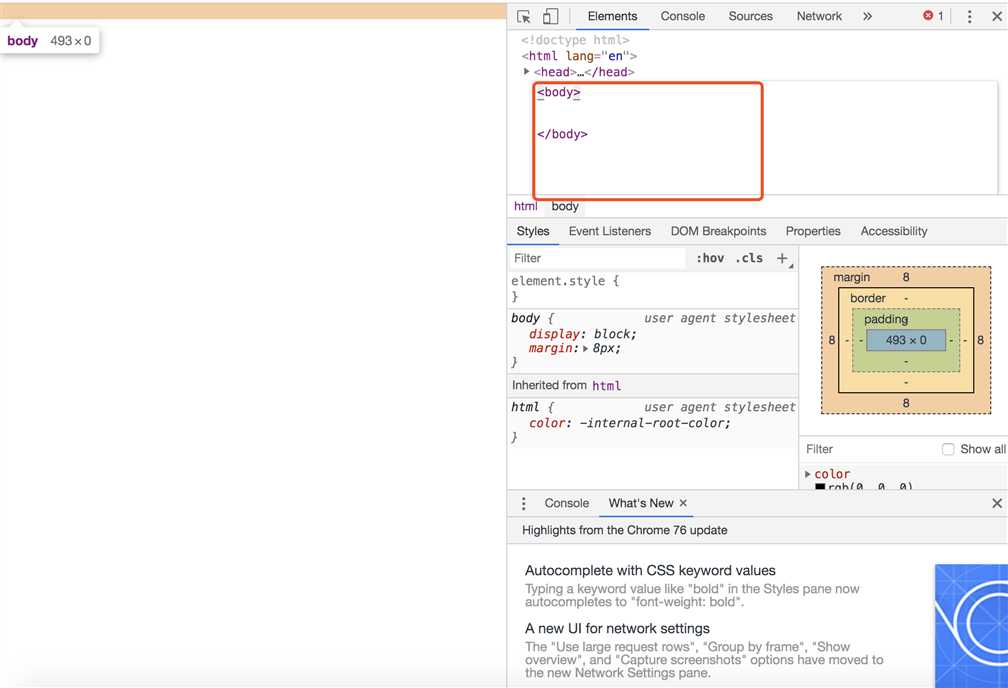Image resolution: width=1008 pixels, height=688 pixels.
Task: Activate the inspect element picker icon
Action: pyautogui.click(x=524, y=16)
